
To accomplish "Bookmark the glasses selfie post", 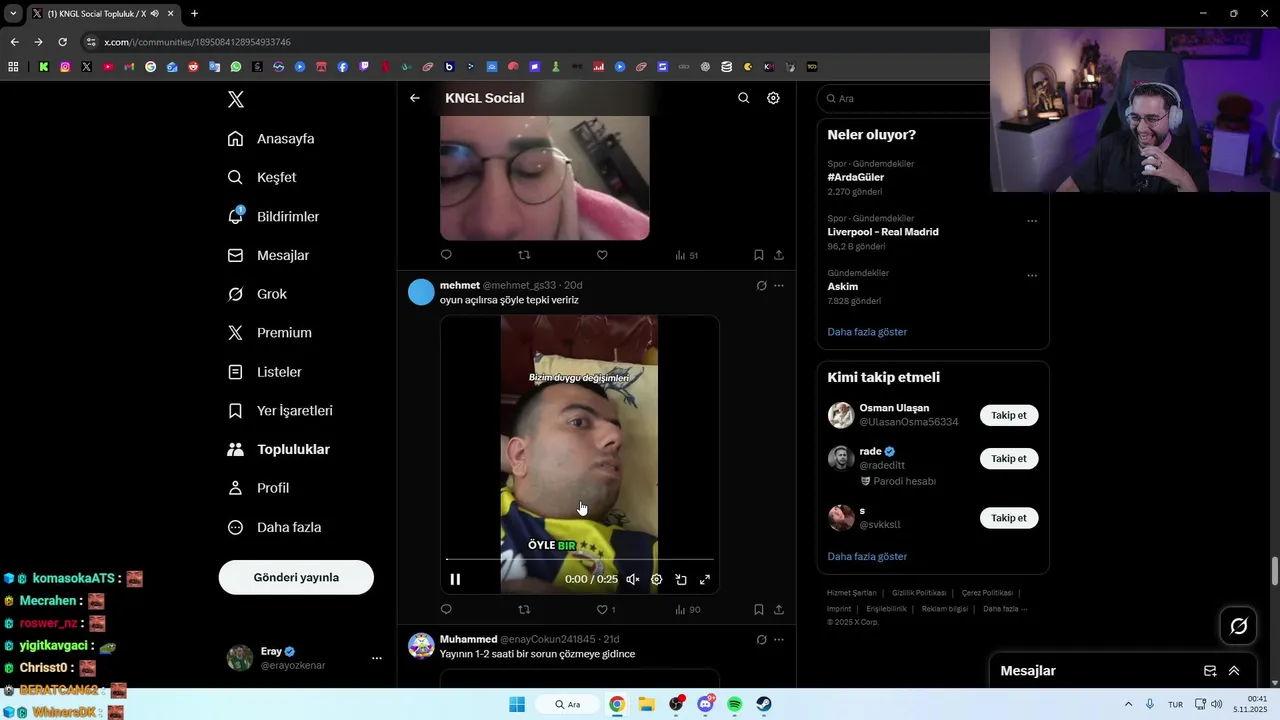I will (759, 255).
